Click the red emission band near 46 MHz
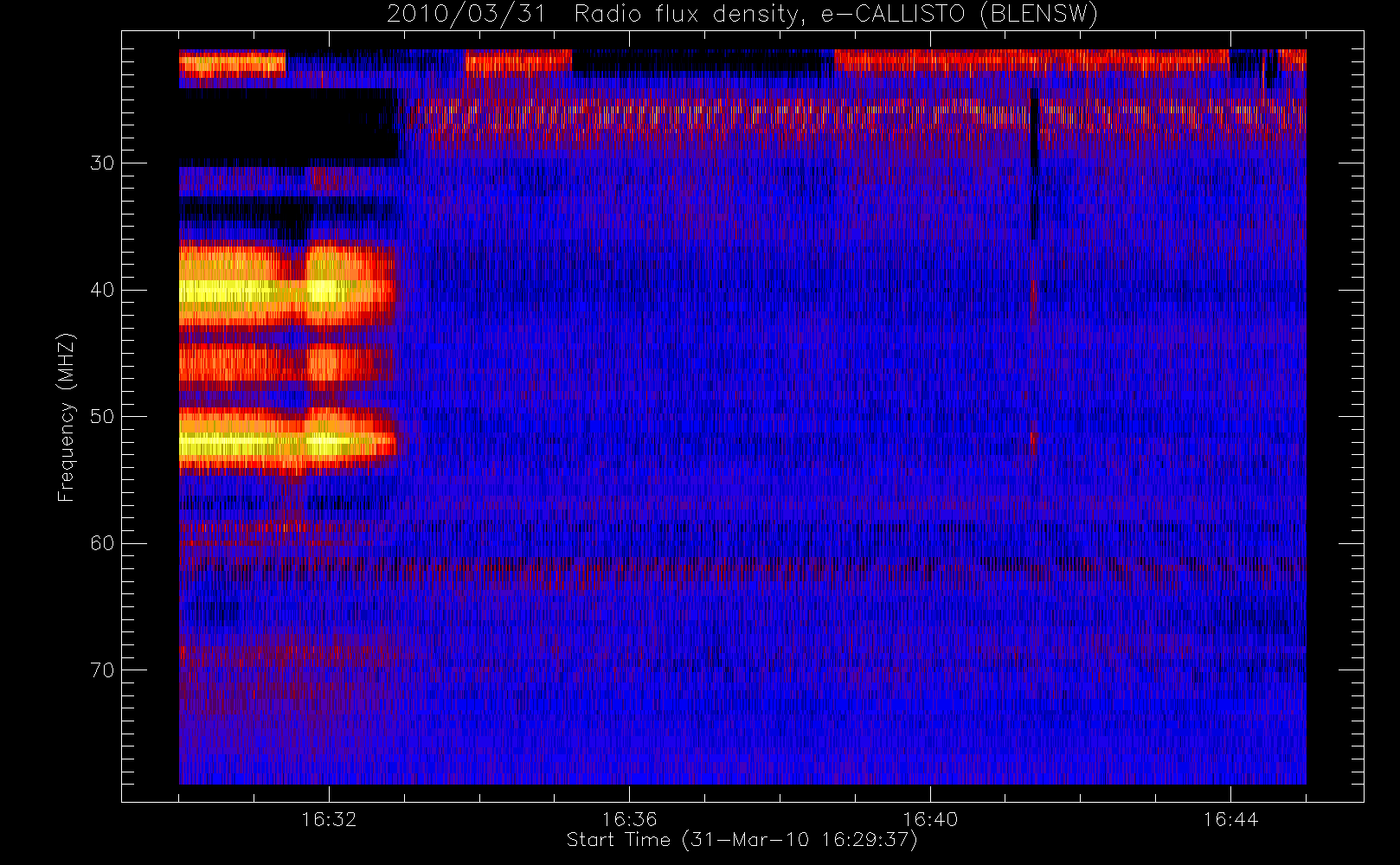 (x=286, y=363)
